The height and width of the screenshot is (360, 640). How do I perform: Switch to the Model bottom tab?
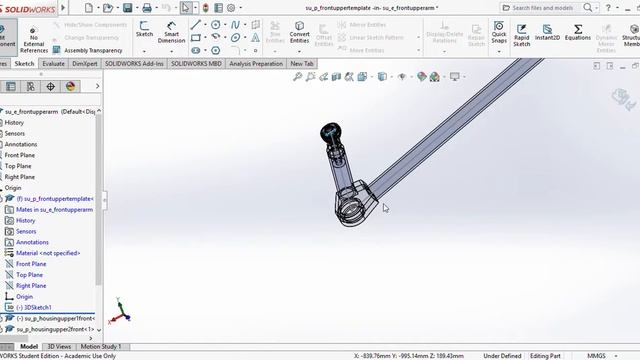click(29, 347)
